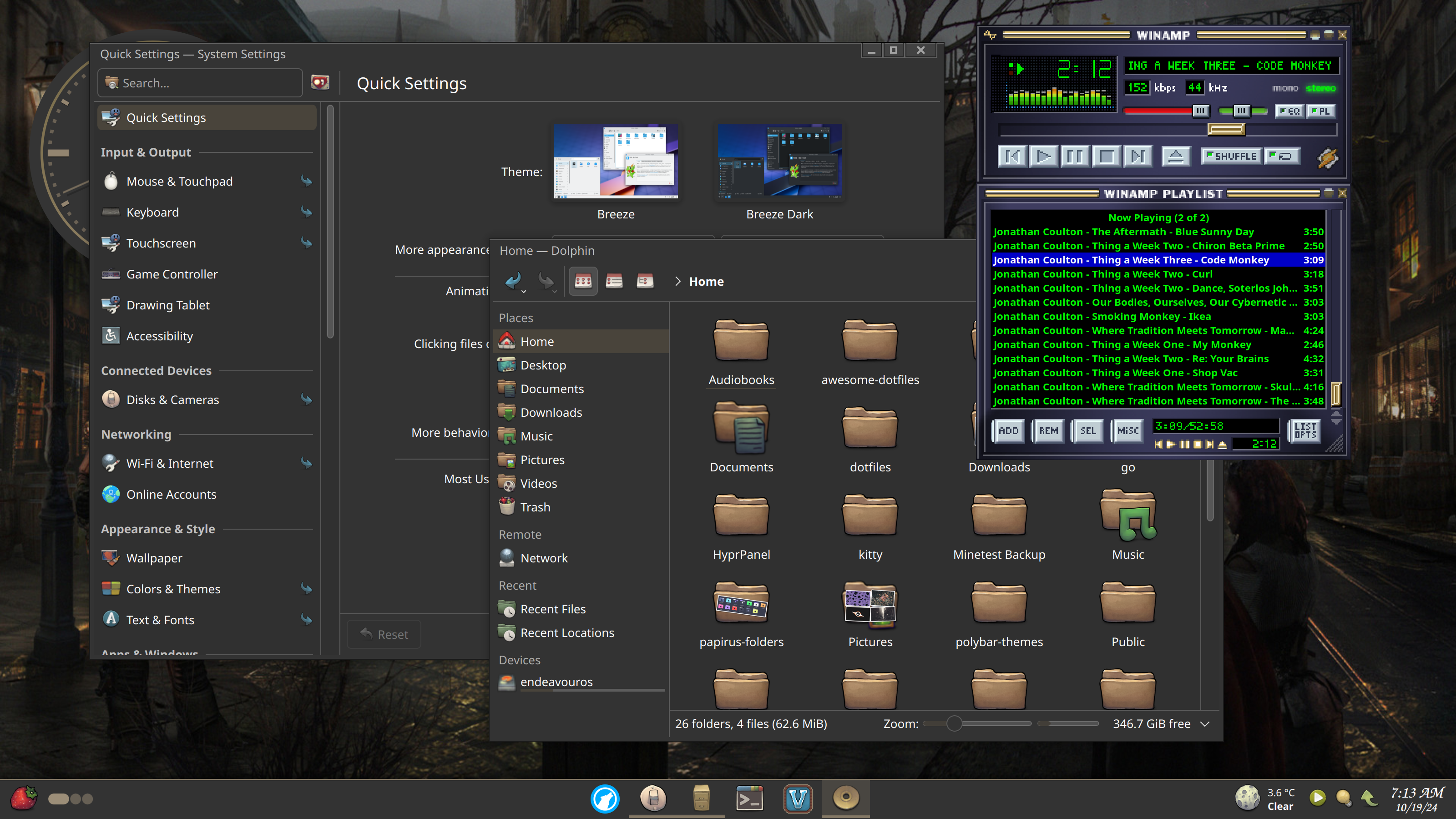
Task: Select playlist track 'Code Monkey'
Action: pyautogui.click(x=1158, y=259)
